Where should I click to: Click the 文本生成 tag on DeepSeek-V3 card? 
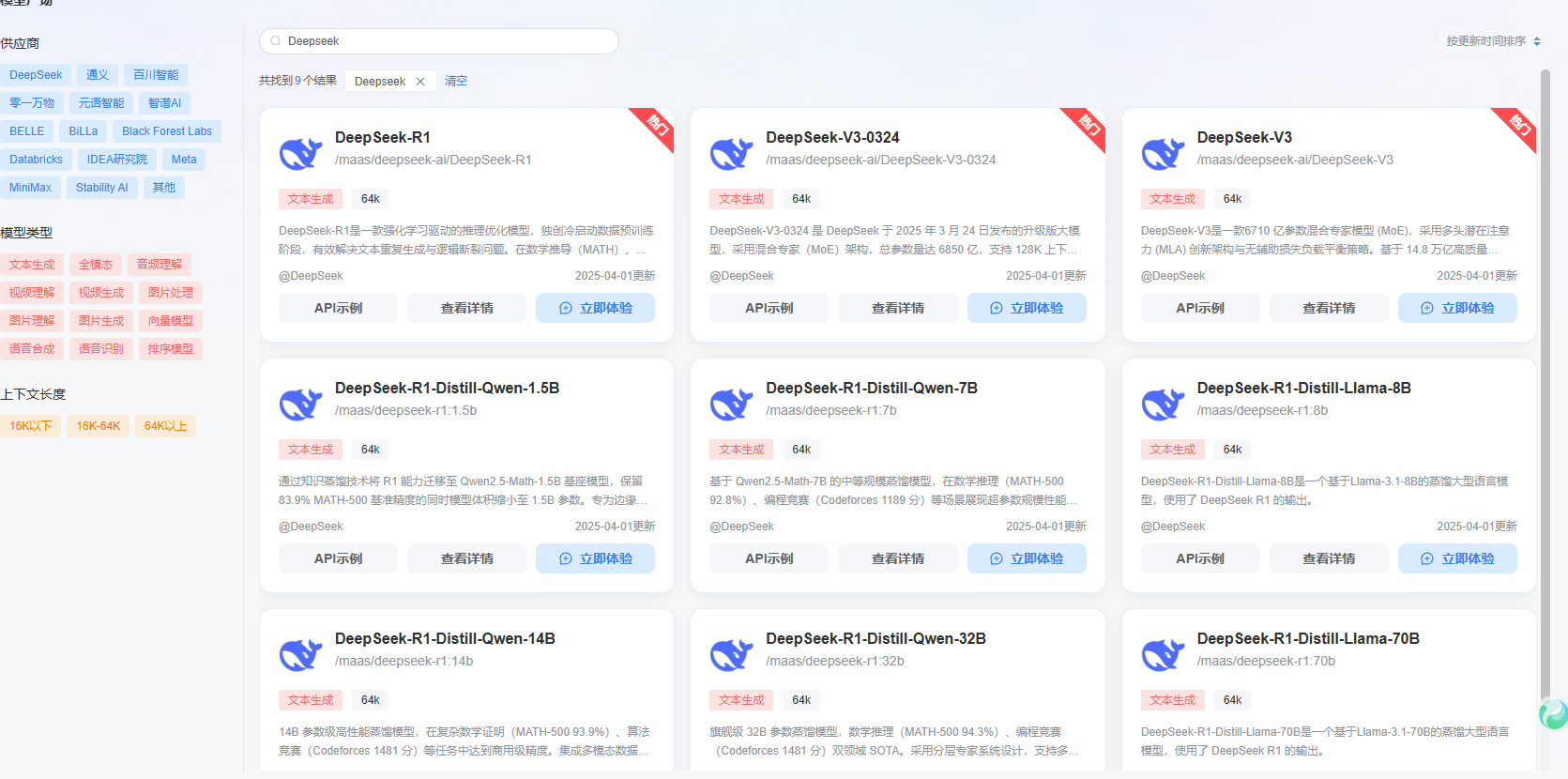tap(1173, 199)
